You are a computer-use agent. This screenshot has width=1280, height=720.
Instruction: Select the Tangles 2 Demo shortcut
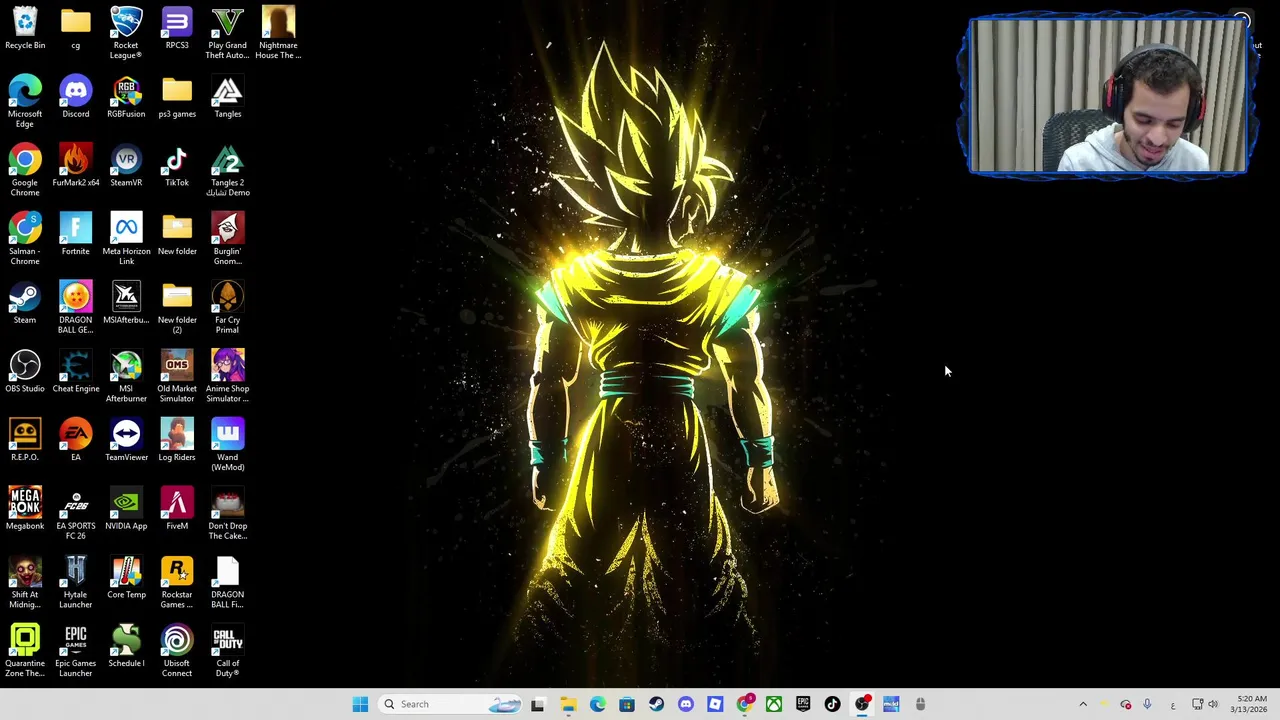click(227, 170)
